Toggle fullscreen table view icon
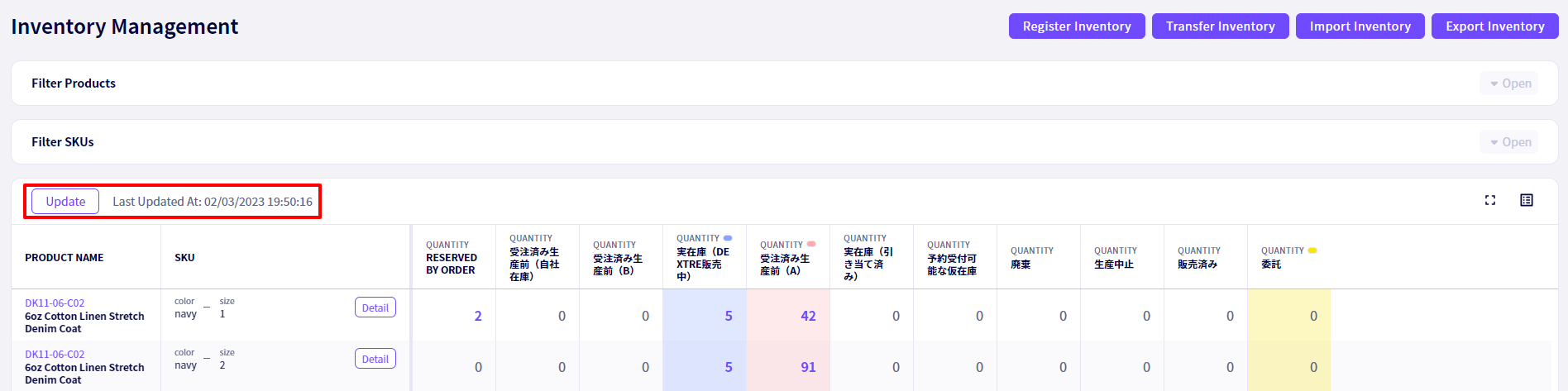The width and height of the screenshot is (1568, 391). 1490,200
